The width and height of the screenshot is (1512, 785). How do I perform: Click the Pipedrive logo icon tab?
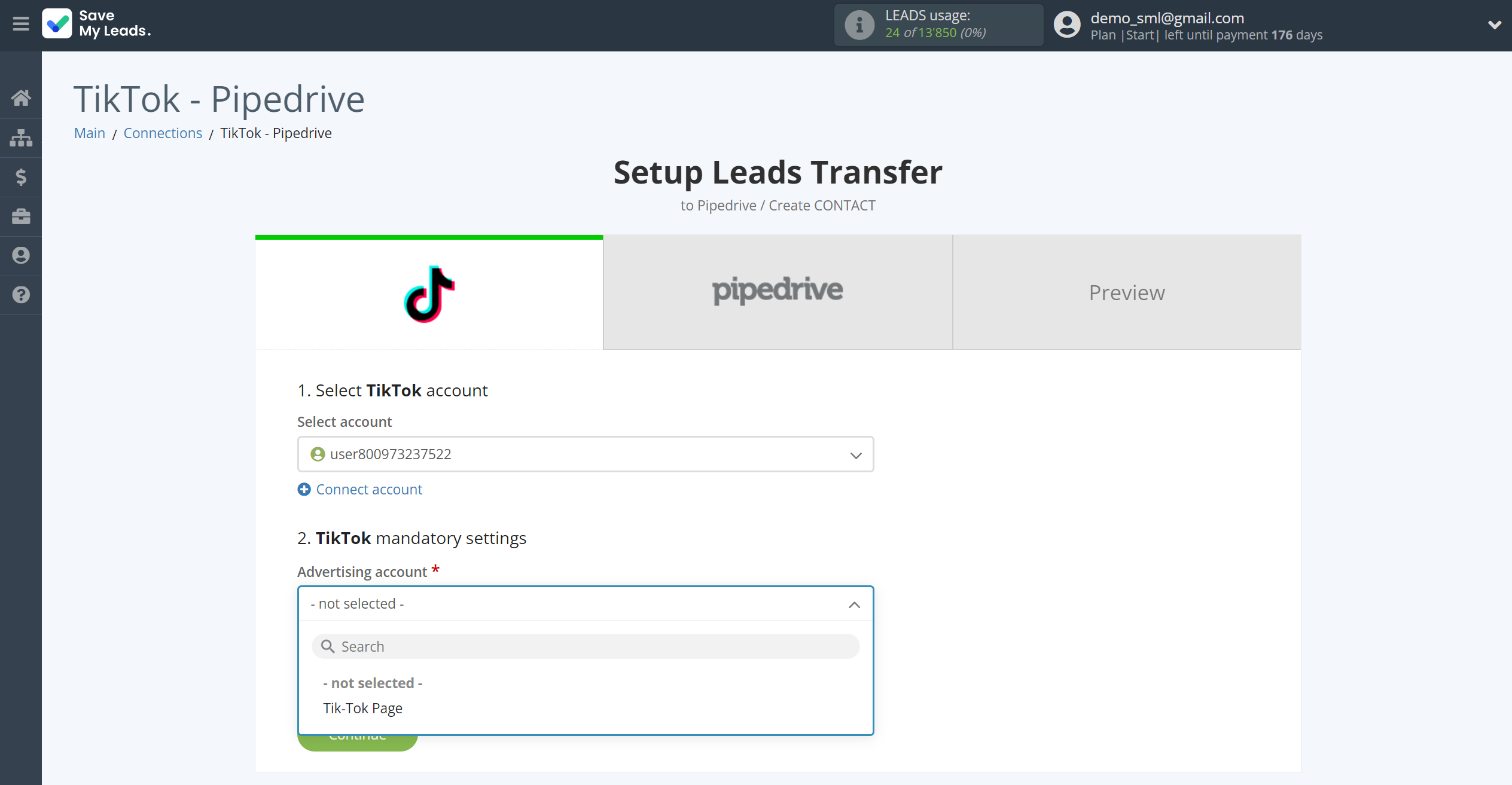(779, 291)
